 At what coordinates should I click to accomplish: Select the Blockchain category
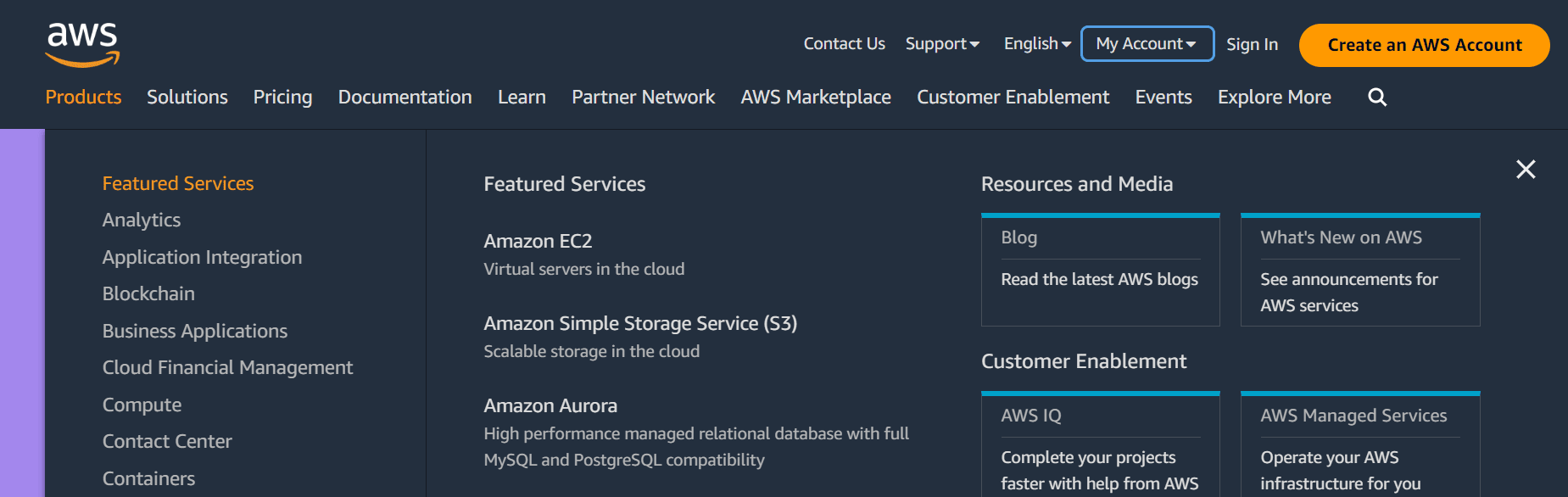[x=148, y=294]
